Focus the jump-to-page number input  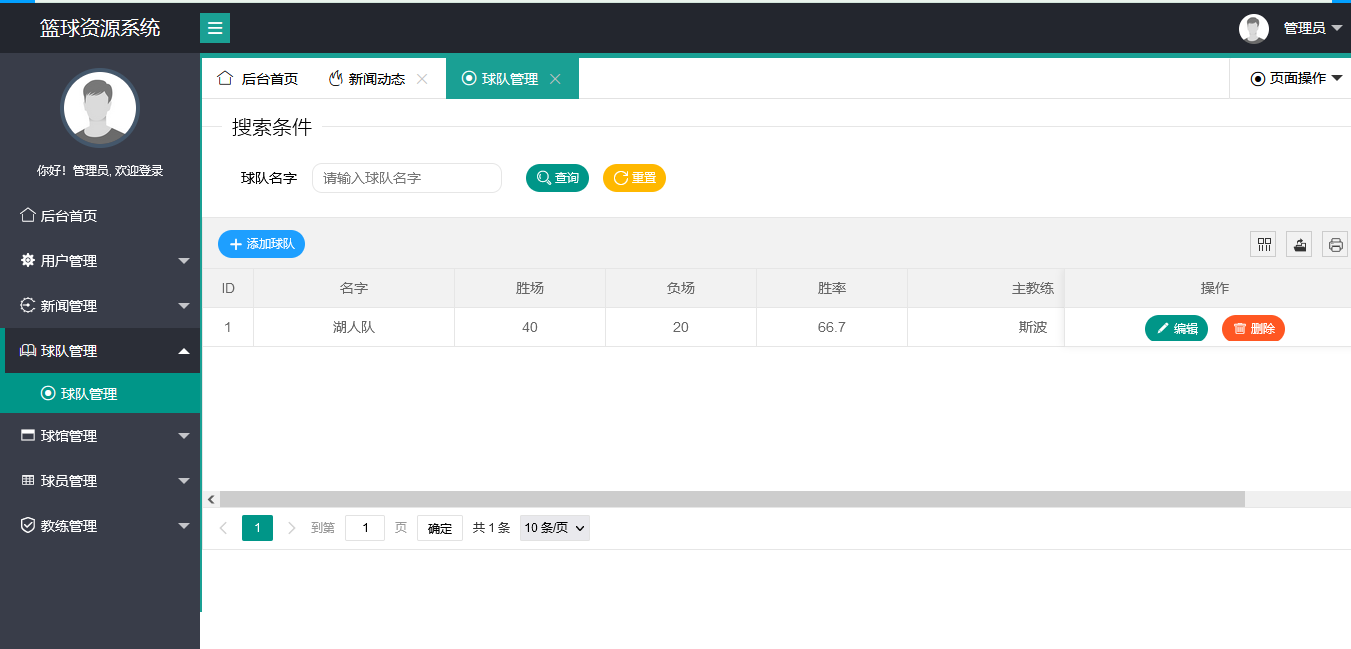point(365,528)
